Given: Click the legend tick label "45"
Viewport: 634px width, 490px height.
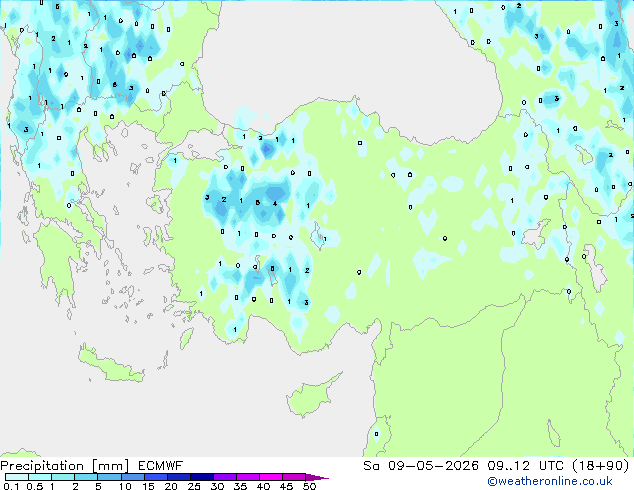Looking at the screenshot, I should (286, 486).
